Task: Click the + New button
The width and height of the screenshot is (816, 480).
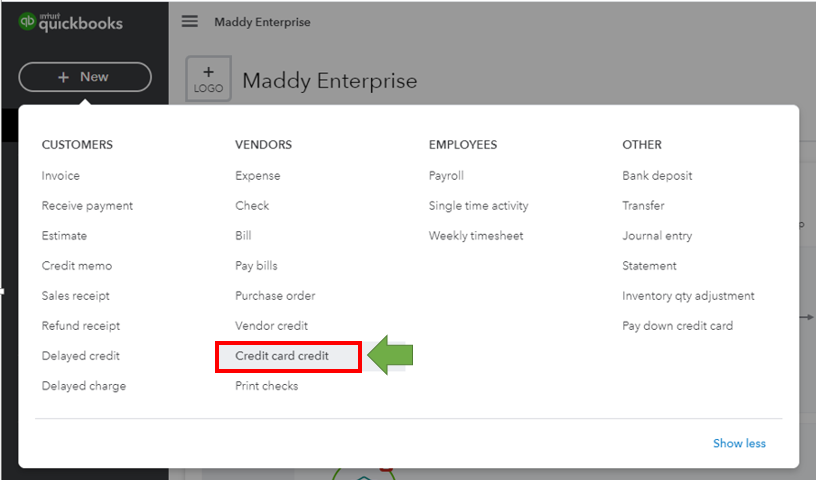Action: pyautogui.click(x=85, y=77)
